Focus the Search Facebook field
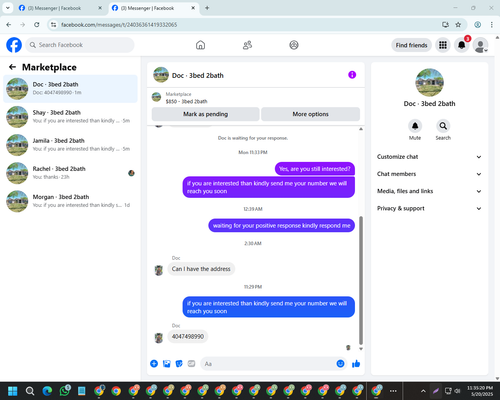500x400 pixels. 80,45
